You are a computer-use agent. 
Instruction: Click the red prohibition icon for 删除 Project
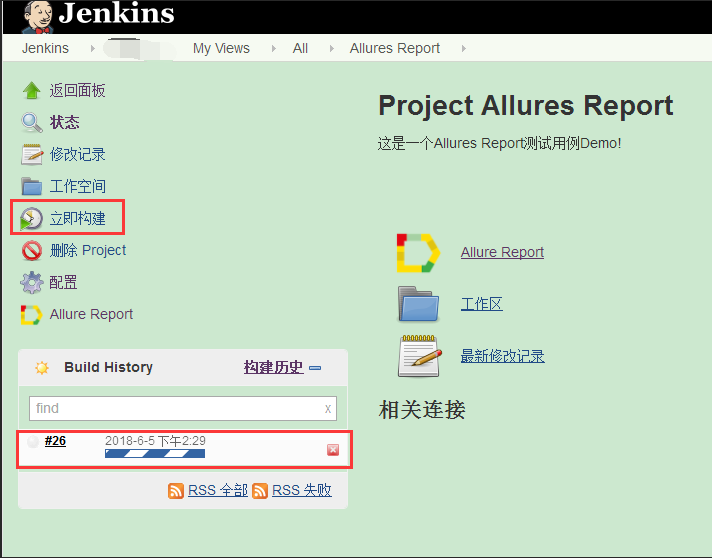(x=32, y=251)
